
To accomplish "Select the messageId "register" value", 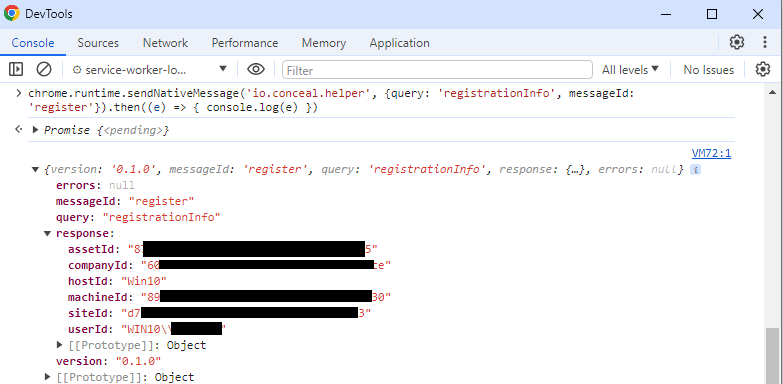I will (x=161, y=201).
